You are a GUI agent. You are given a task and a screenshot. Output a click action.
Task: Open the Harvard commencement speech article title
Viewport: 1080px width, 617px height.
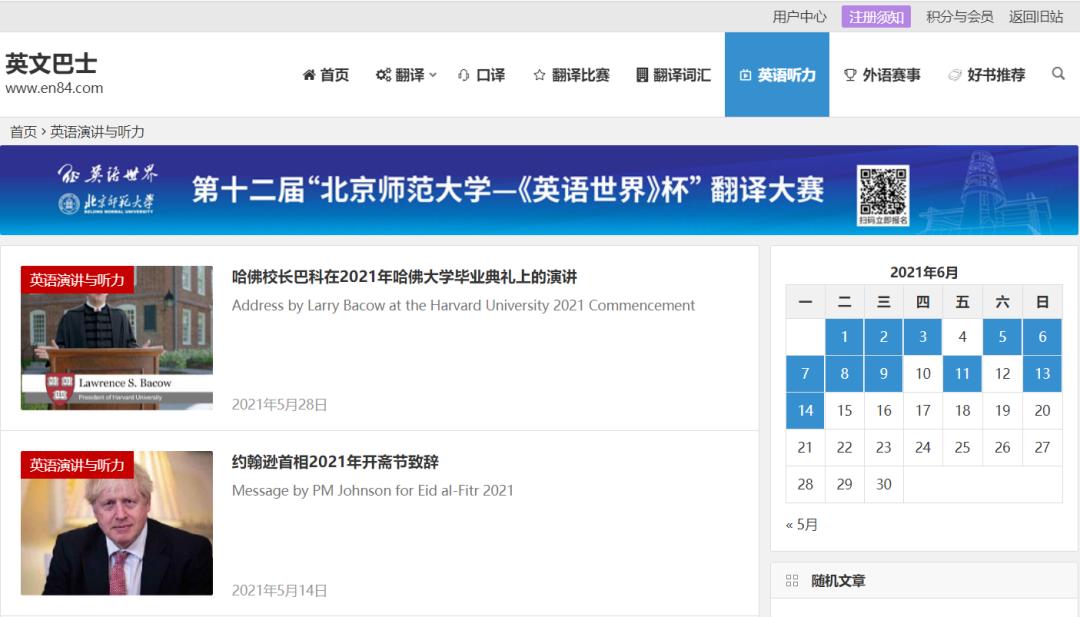[x=404, y=277]
